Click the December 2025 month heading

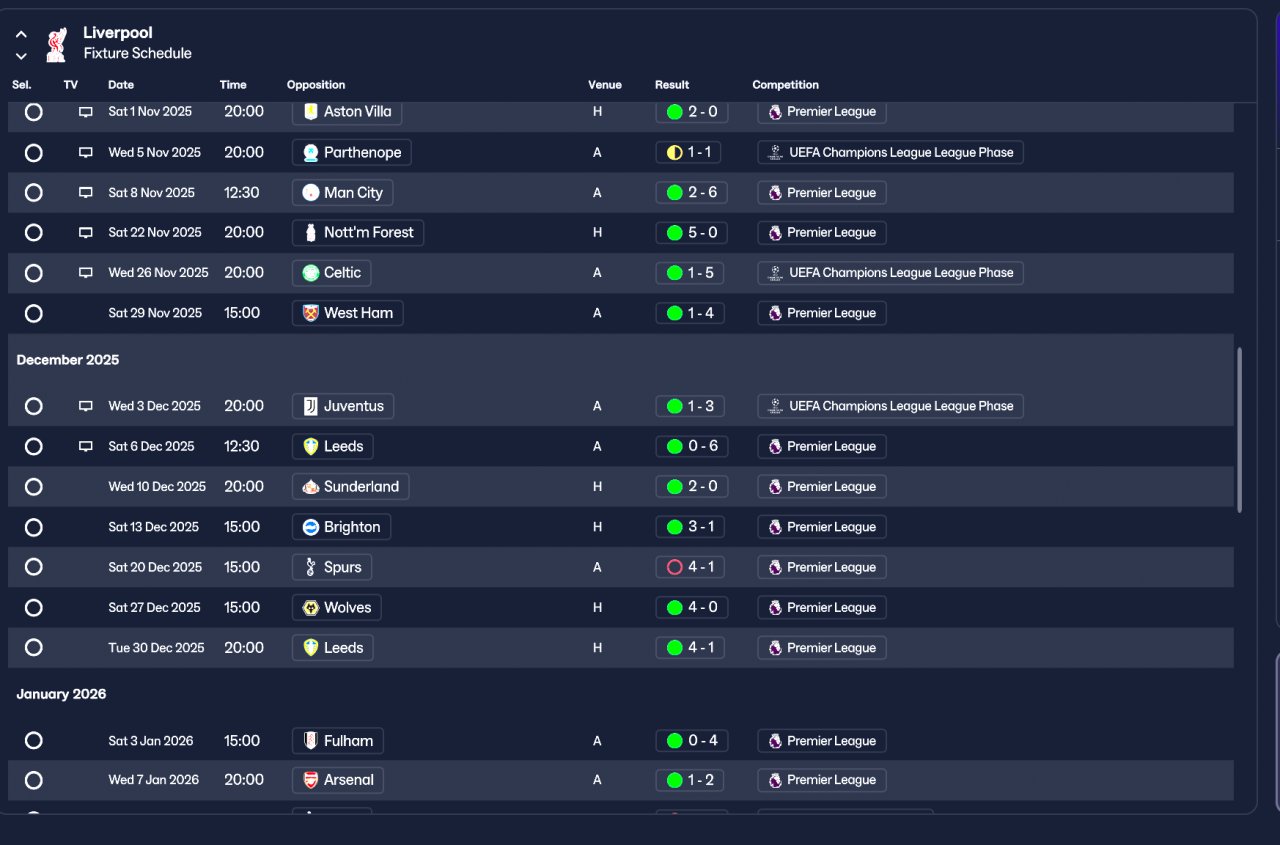click(x=68, y=360)
